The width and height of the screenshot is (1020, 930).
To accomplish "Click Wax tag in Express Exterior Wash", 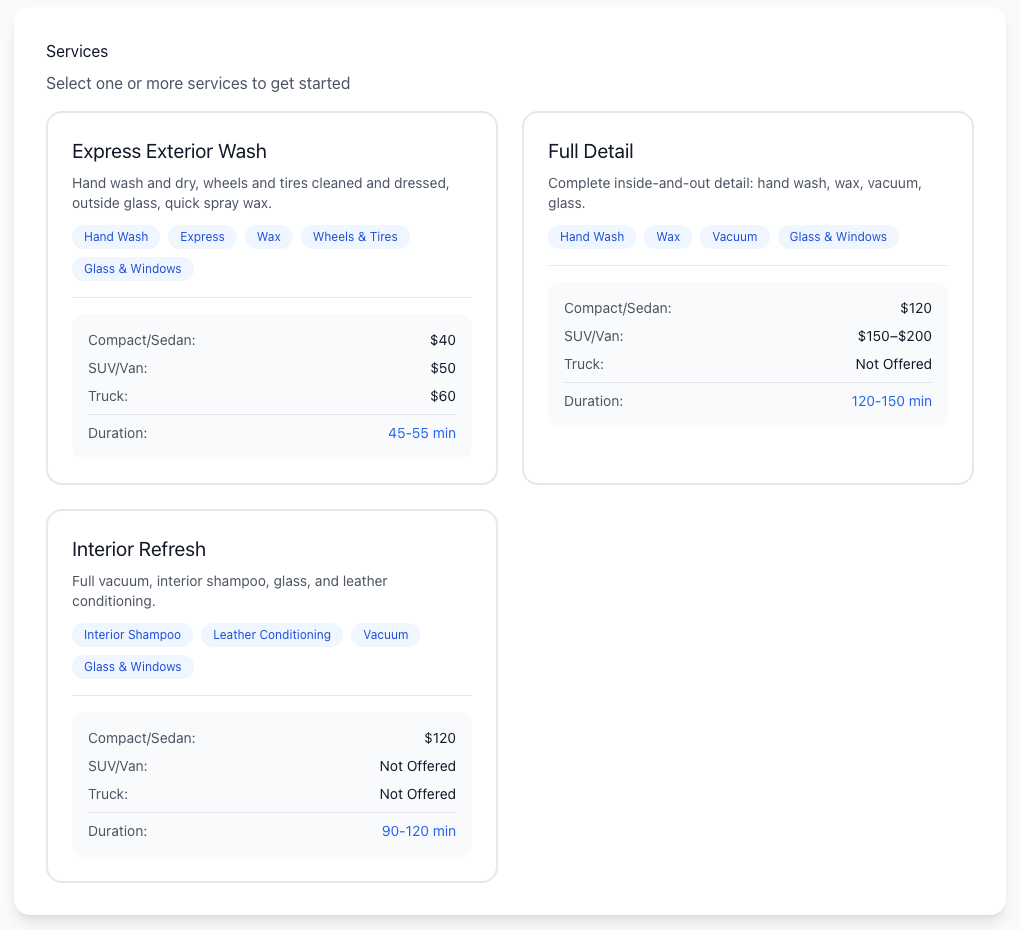I will [x=269, y=237].
